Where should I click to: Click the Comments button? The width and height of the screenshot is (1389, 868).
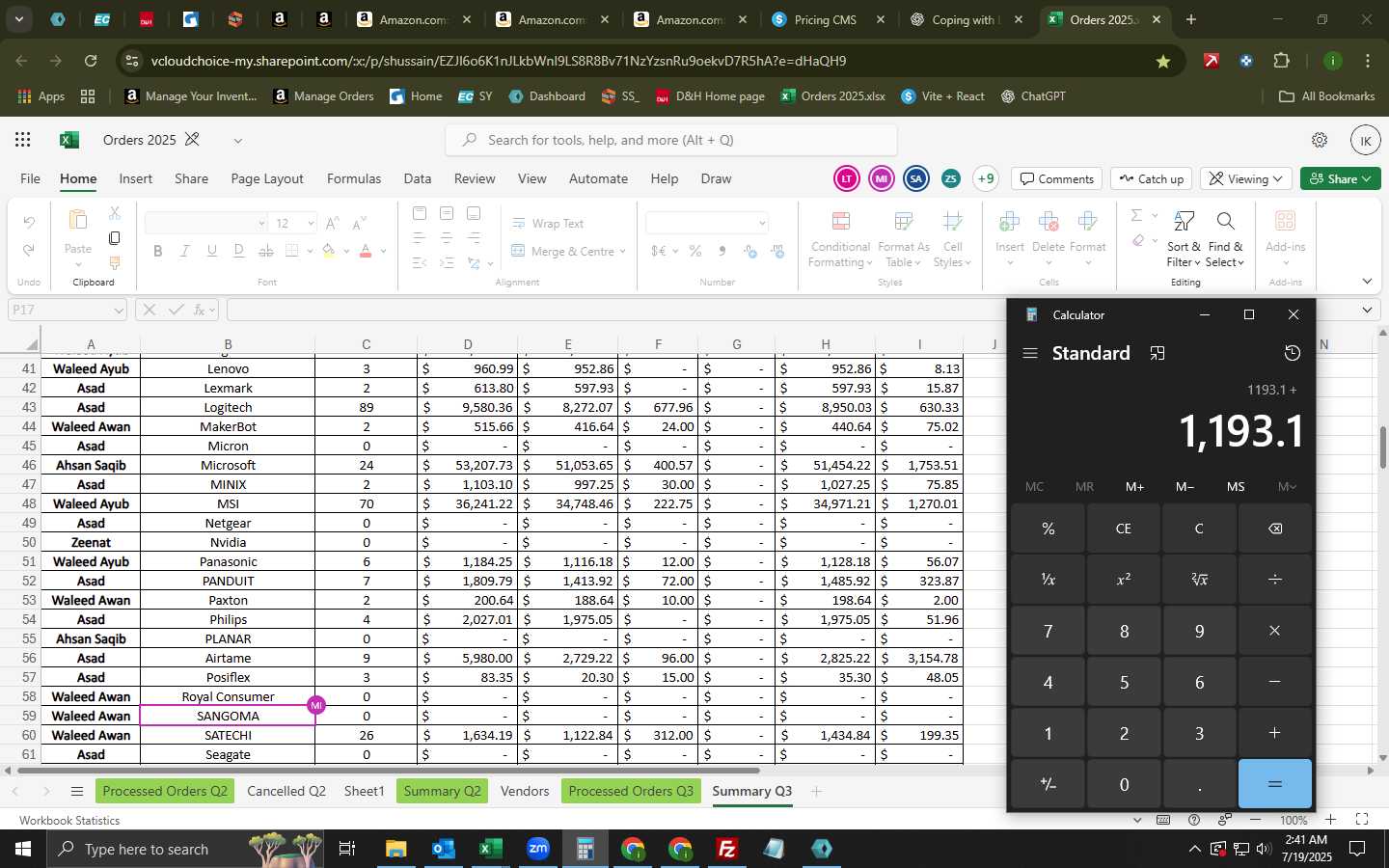coord(1057,179)
